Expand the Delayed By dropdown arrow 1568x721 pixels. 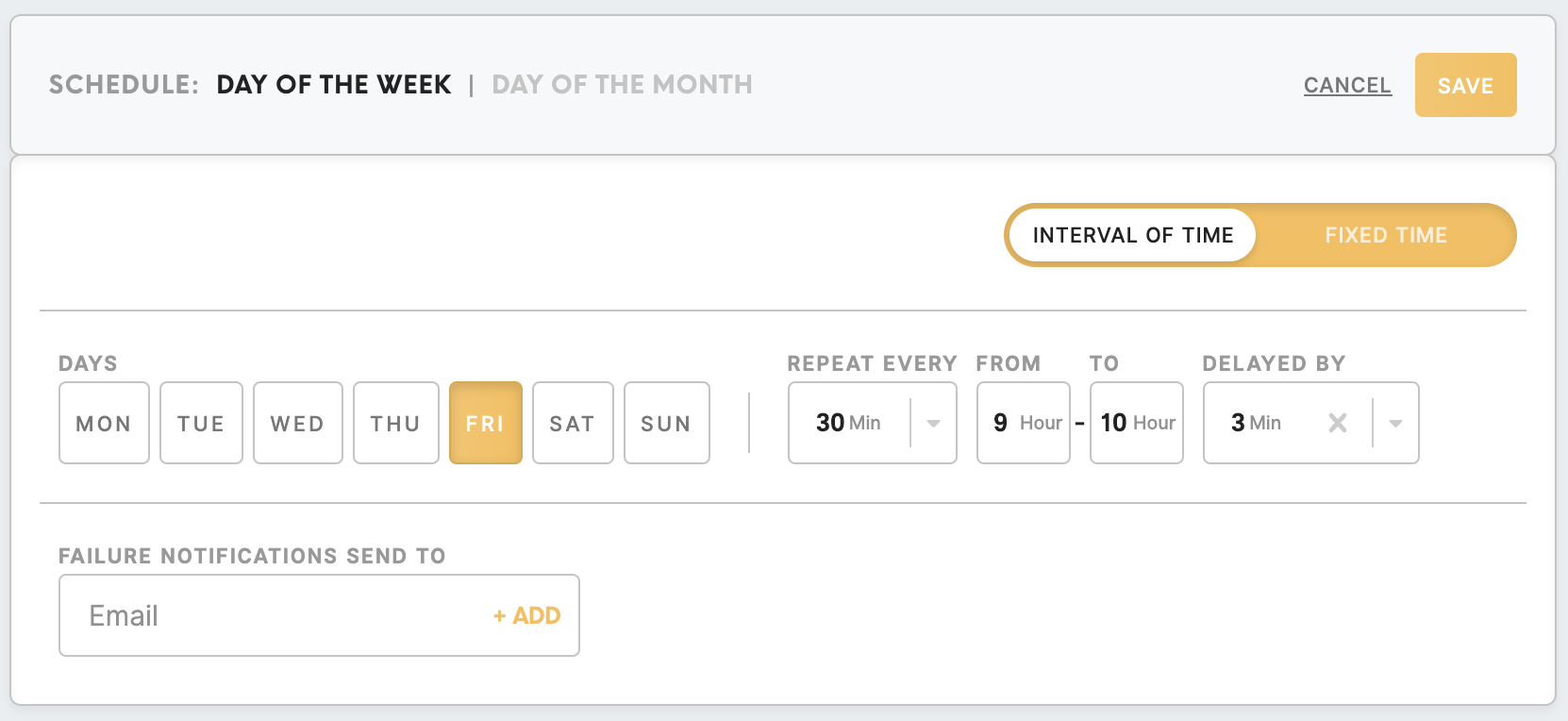point(1395,423)
